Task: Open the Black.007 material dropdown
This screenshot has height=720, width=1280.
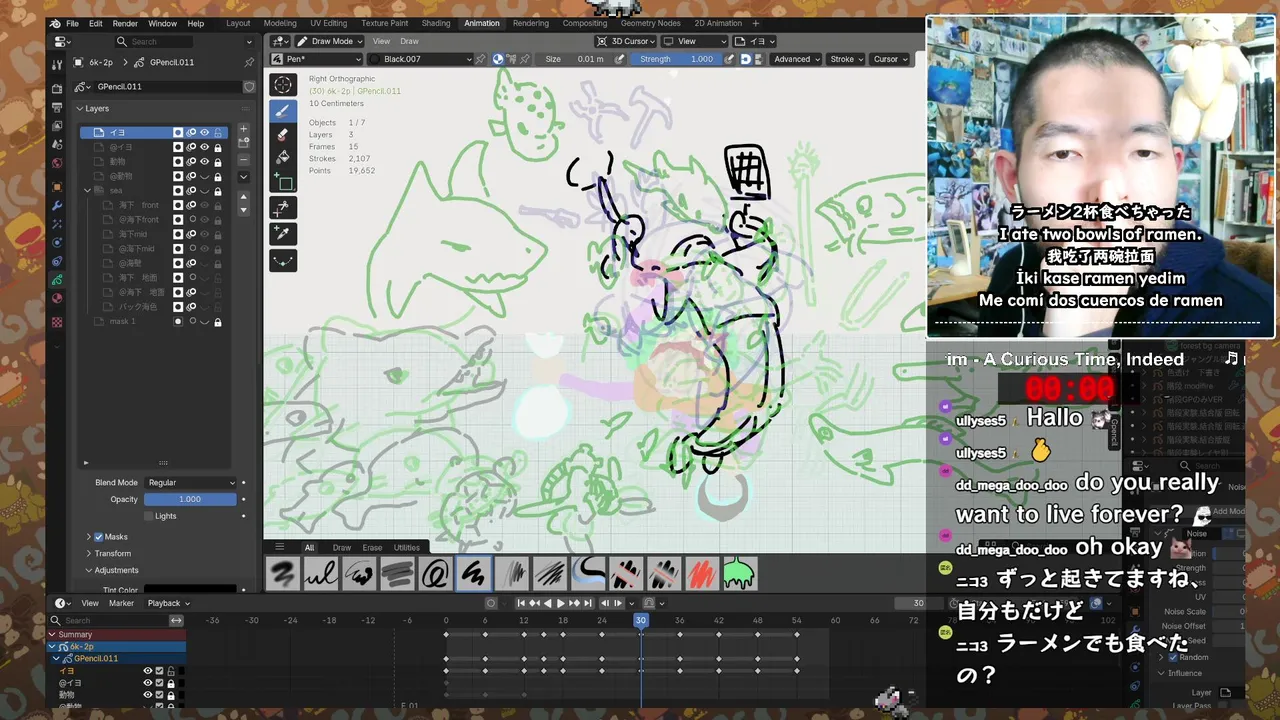Action: point(419,59)
